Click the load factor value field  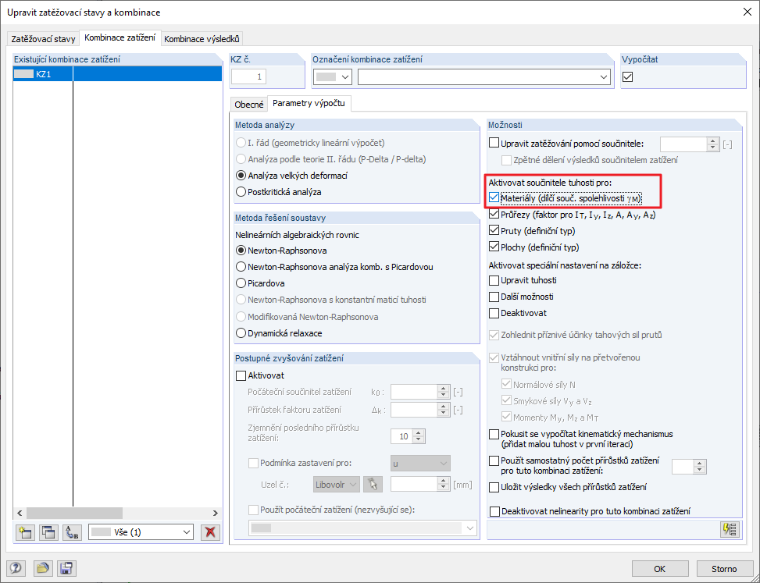[684, 144]
